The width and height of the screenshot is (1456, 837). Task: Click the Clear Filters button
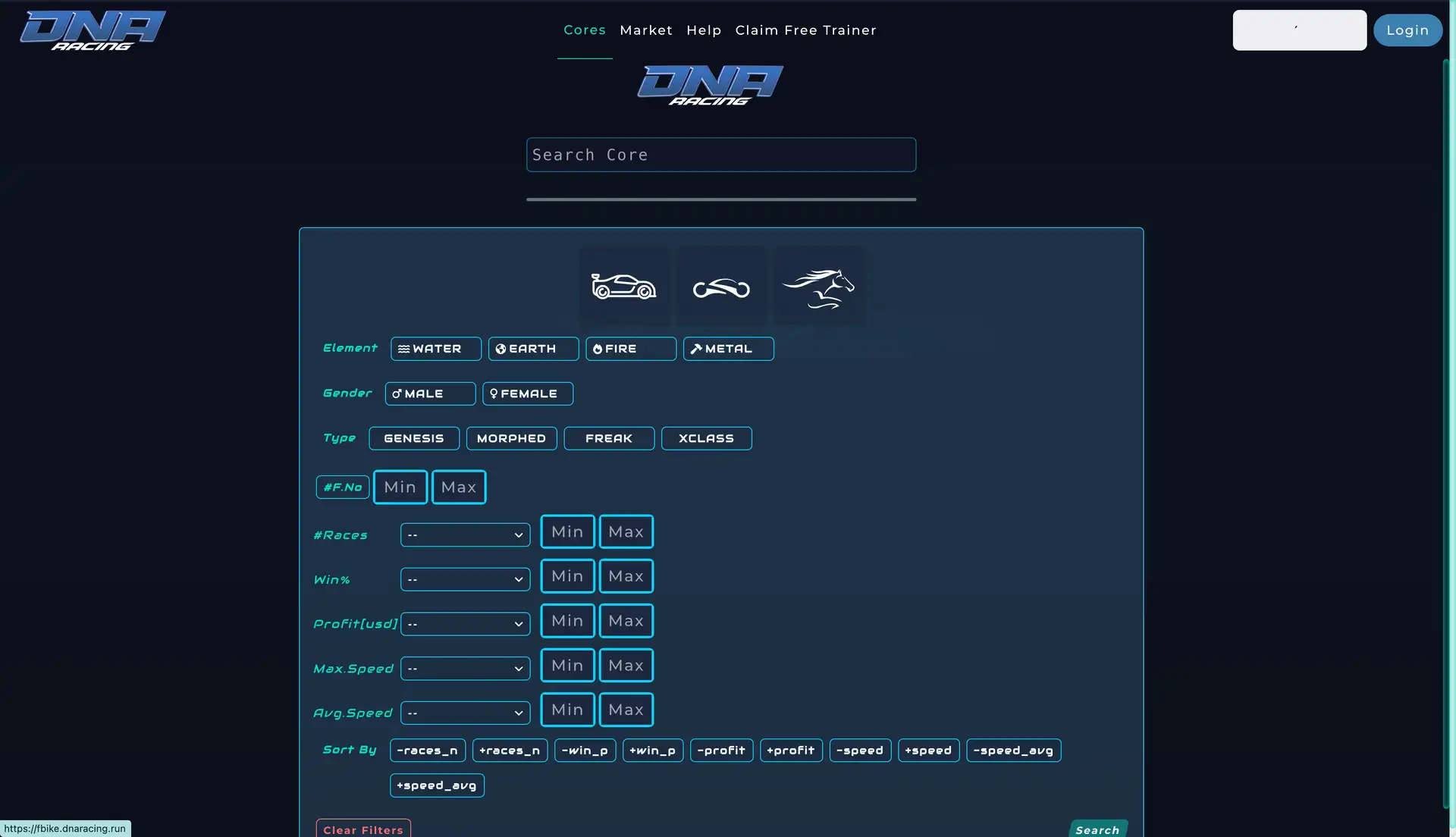point(363,829)
